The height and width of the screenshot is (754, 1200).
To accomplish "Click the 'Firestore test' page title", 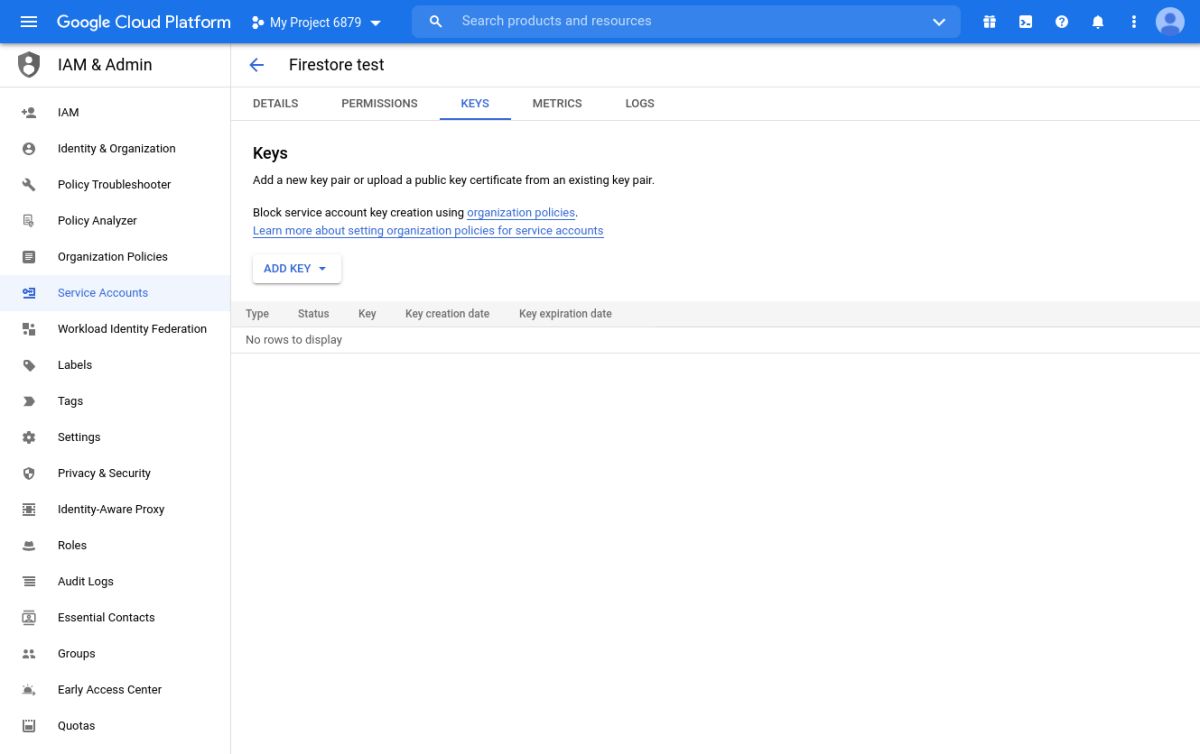I will click(336, 65).
